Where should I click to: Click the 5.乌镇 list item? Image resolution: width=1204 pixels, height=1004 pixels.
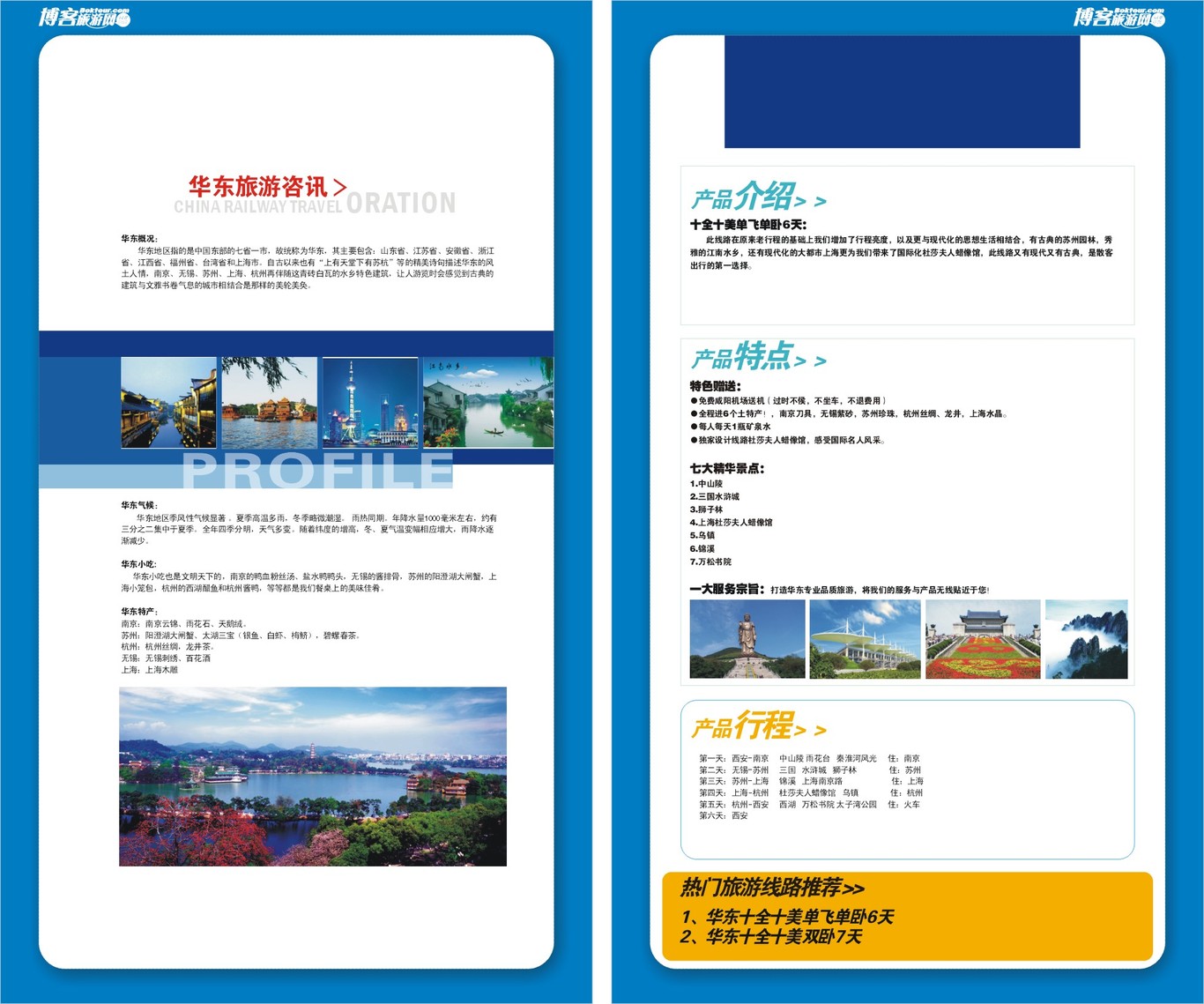pyautogui.click(x=702, y=536)
